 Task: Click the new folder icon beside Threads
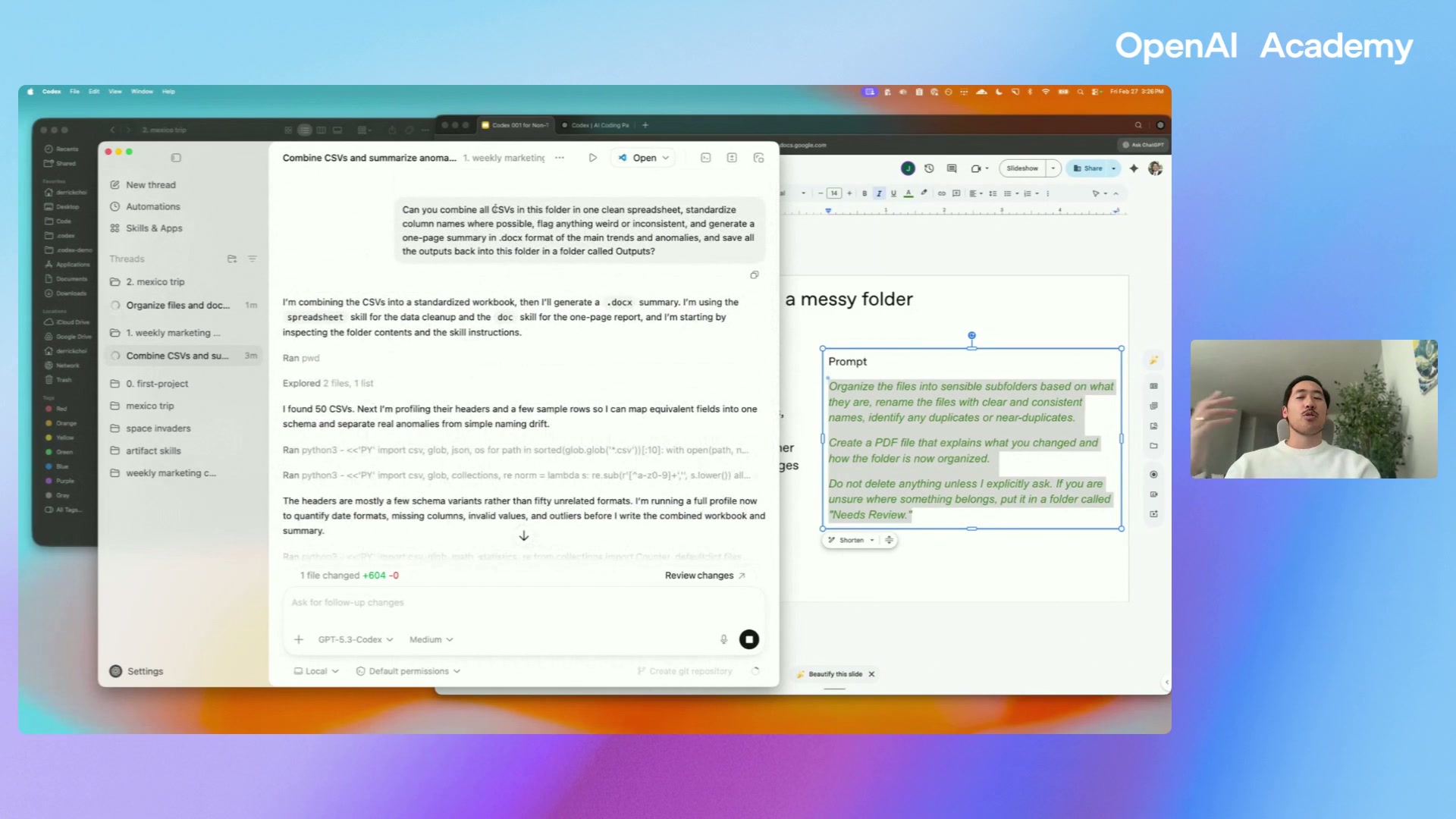click(x=232, y=259)
